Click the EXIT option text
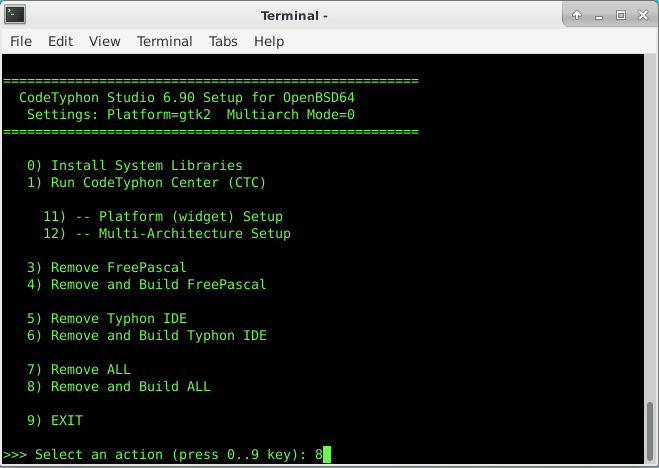Viewport: 659px width, 468px height. click(x=67, y=420)
